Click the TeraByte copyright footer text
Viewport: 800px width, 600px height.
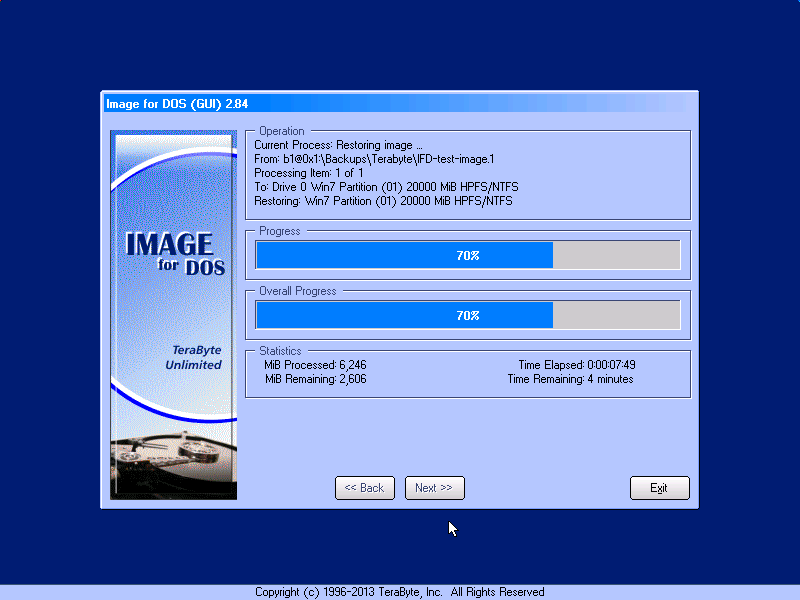click(399, 592)
